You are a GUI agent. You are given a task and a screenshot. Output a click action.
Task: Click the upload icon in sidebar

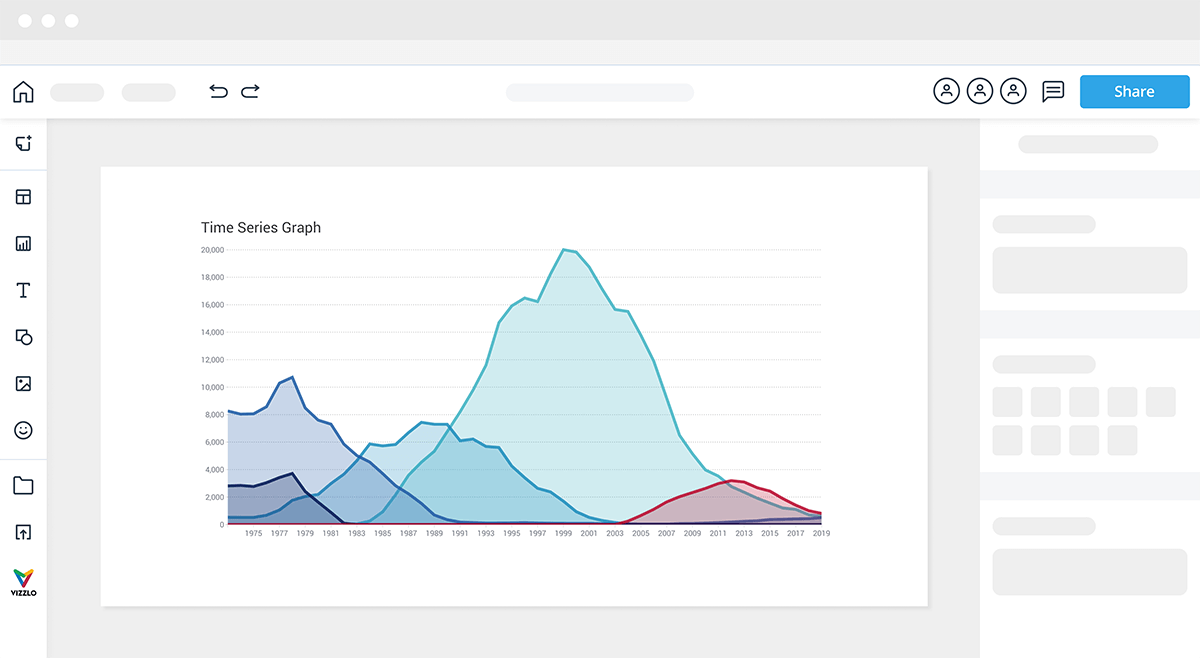tap(23, 532)
